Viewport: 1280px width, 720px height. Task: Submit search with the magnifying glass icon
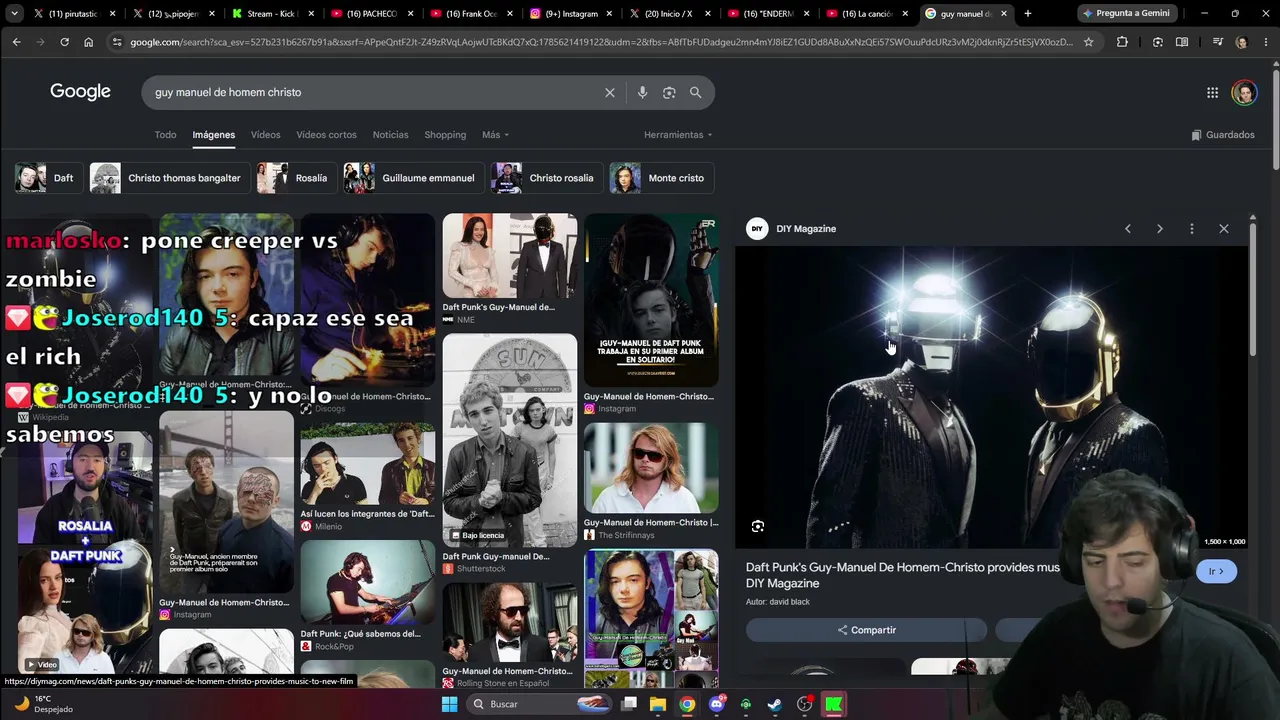[x=695, y=92]
